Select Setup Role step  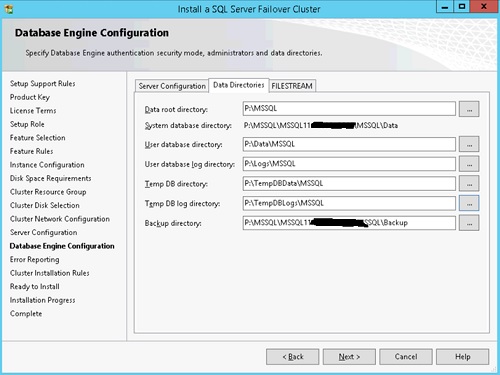coord(27,124)
